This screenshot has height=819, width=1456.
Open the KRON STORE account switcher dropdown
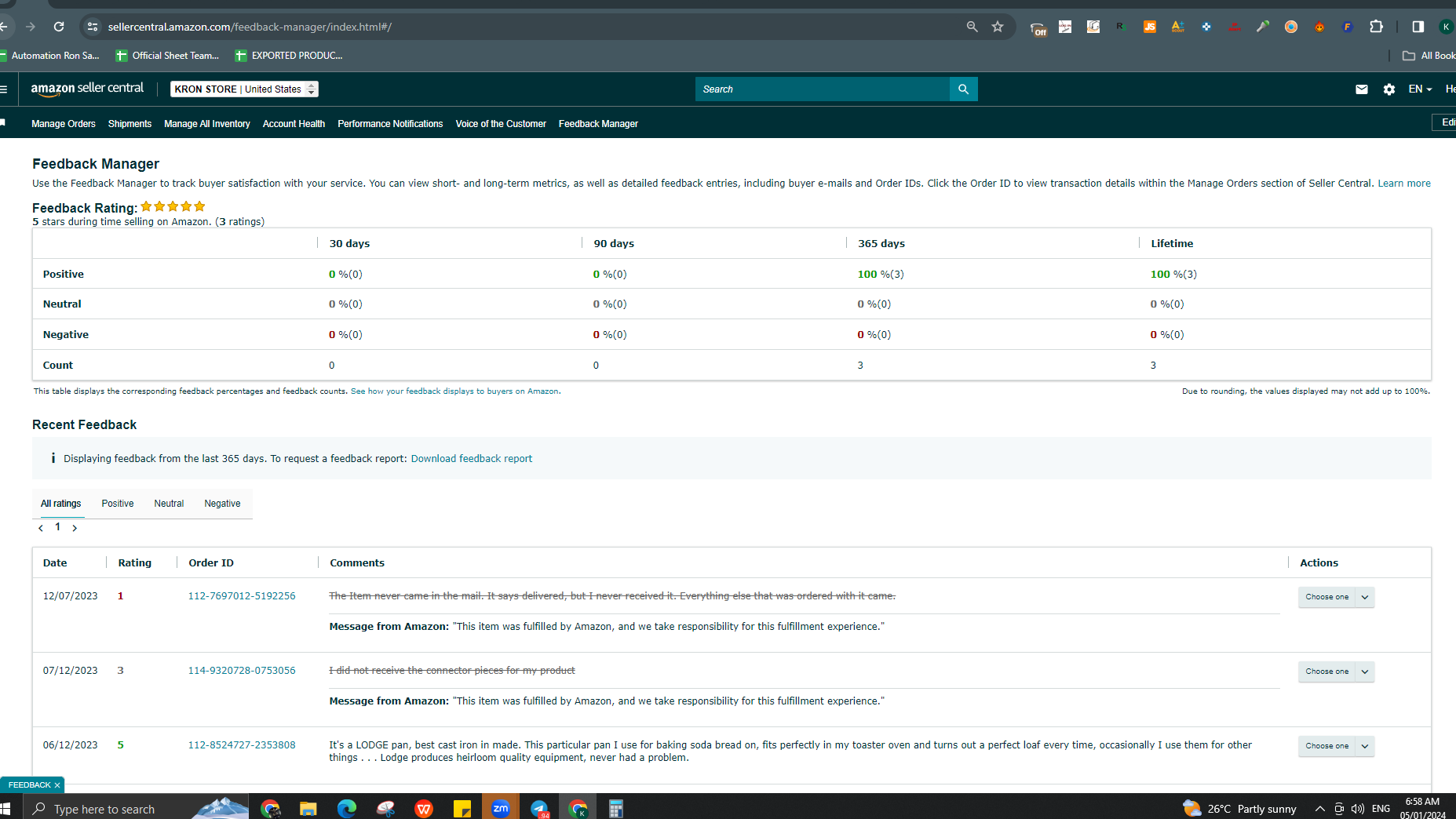(x=244, y=89)
